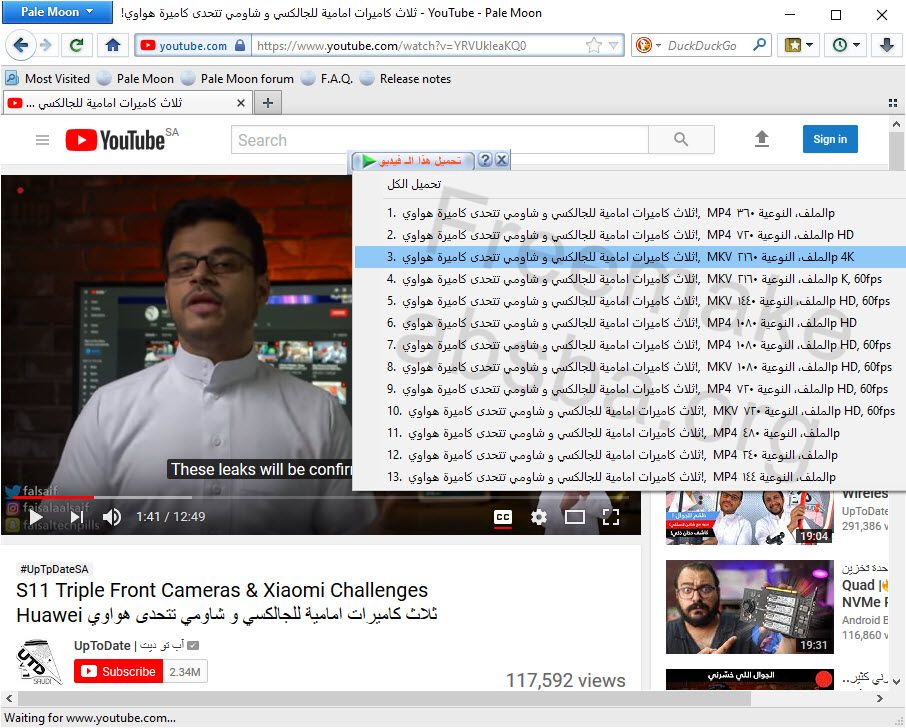Click the youtube.com site identity button

pos(193,46)
